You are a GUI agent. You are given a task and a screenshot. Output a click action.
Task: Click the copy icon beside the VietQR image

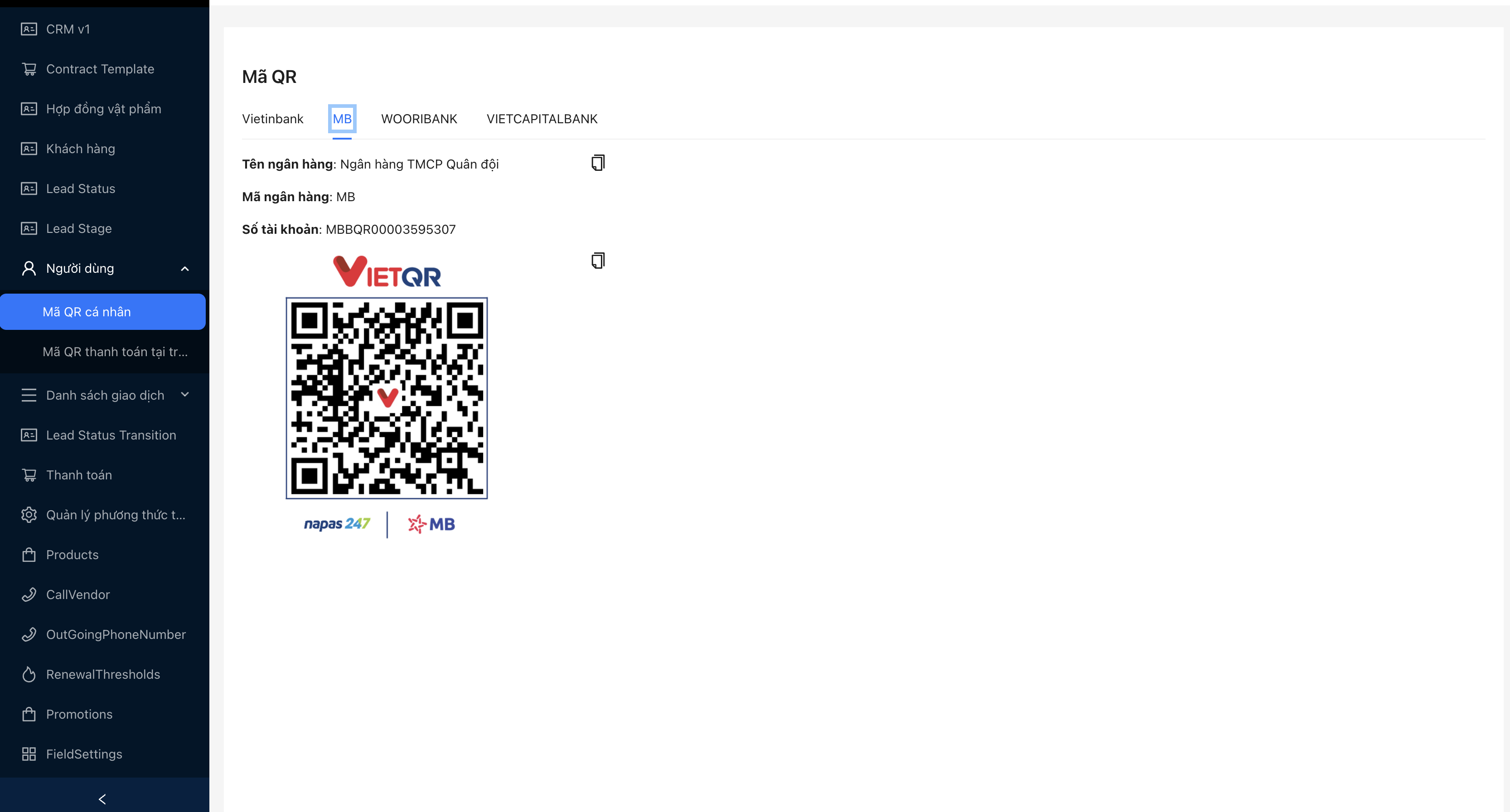tap(597, 260)
